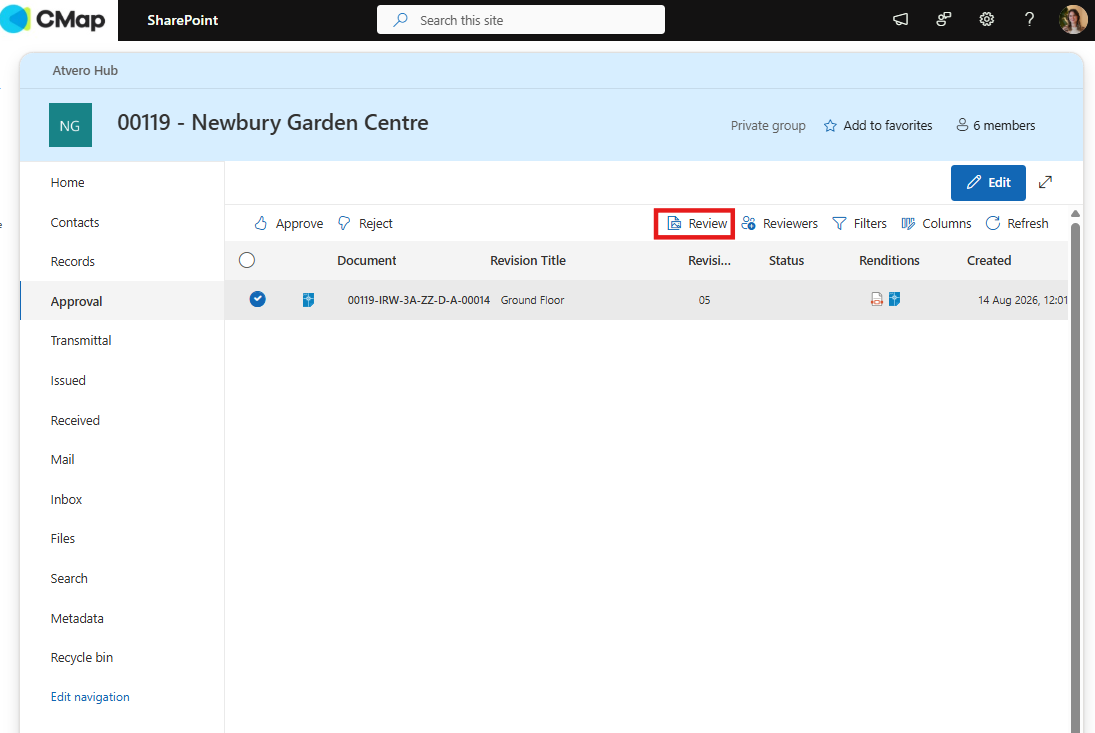
Task: Sort by the Renditions column header
Action: pos(889,260)
